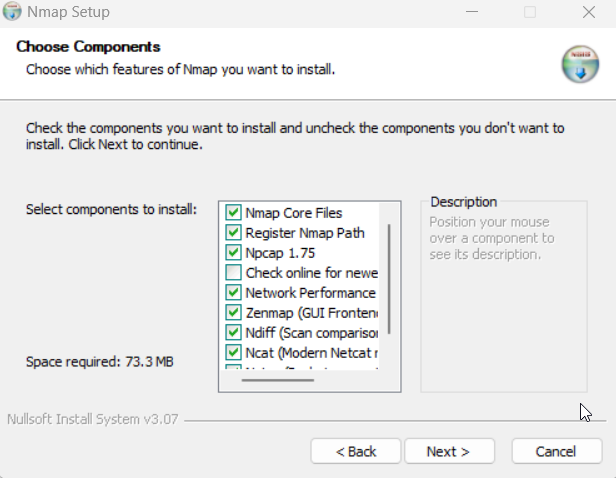
Task: Toggle Ncat Modern Netcat checkbox
Action: 233,352
